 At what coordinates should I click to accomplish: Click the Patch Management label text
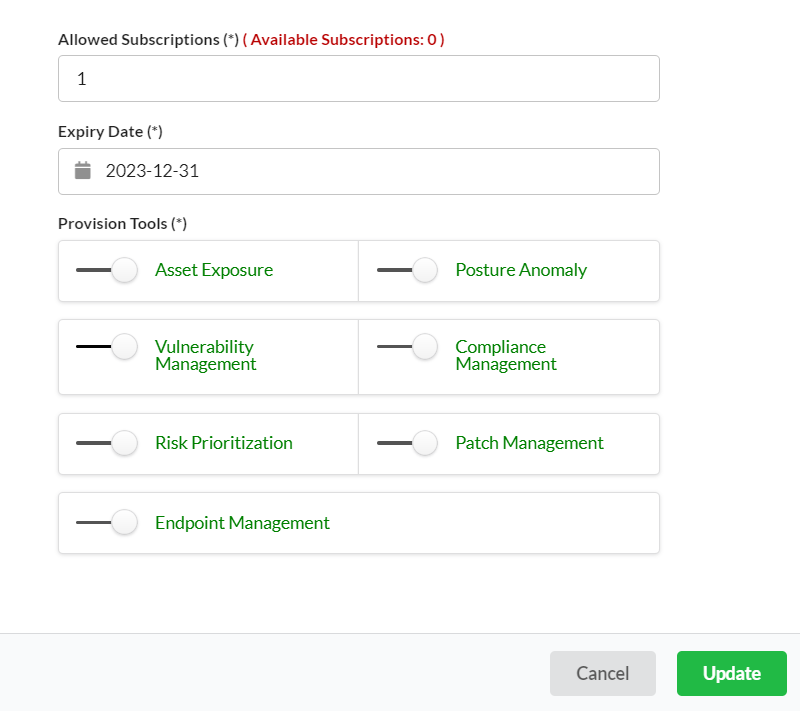coord(530,443)
